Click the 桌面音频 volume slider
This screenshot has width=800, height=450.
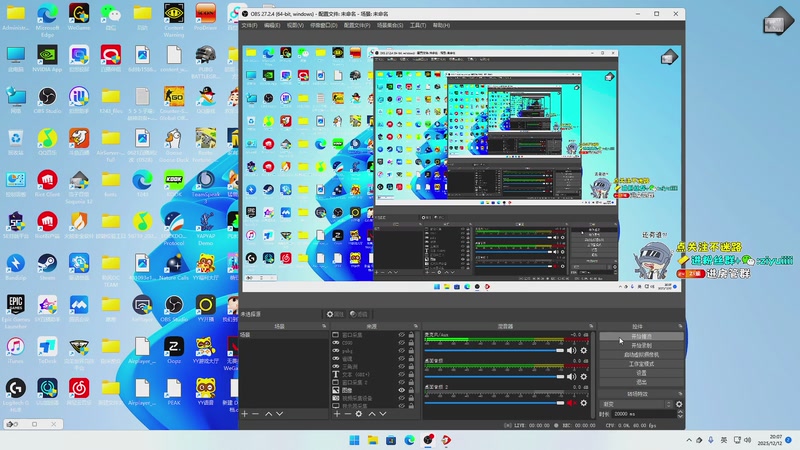coord(494,377)
